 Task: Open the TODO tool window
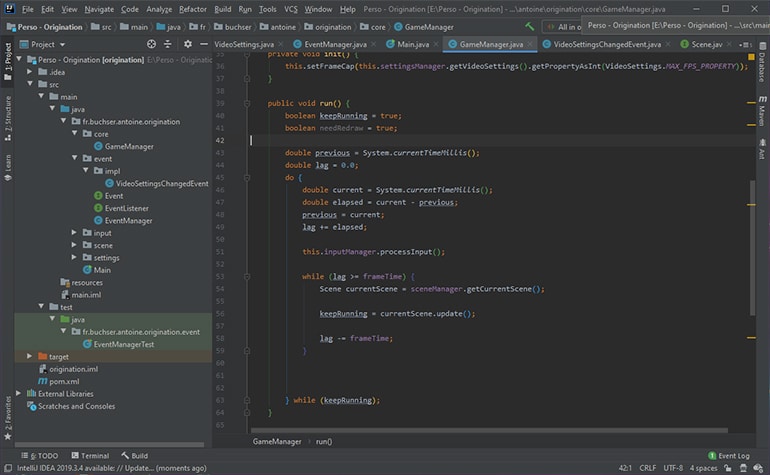coord(40,456)
